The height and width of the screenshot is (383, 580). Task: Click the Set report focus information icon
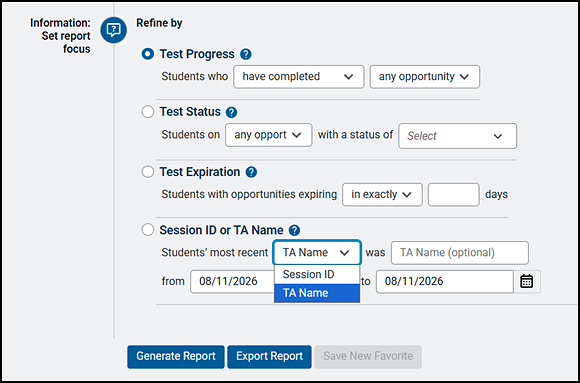tap(114, 30)
